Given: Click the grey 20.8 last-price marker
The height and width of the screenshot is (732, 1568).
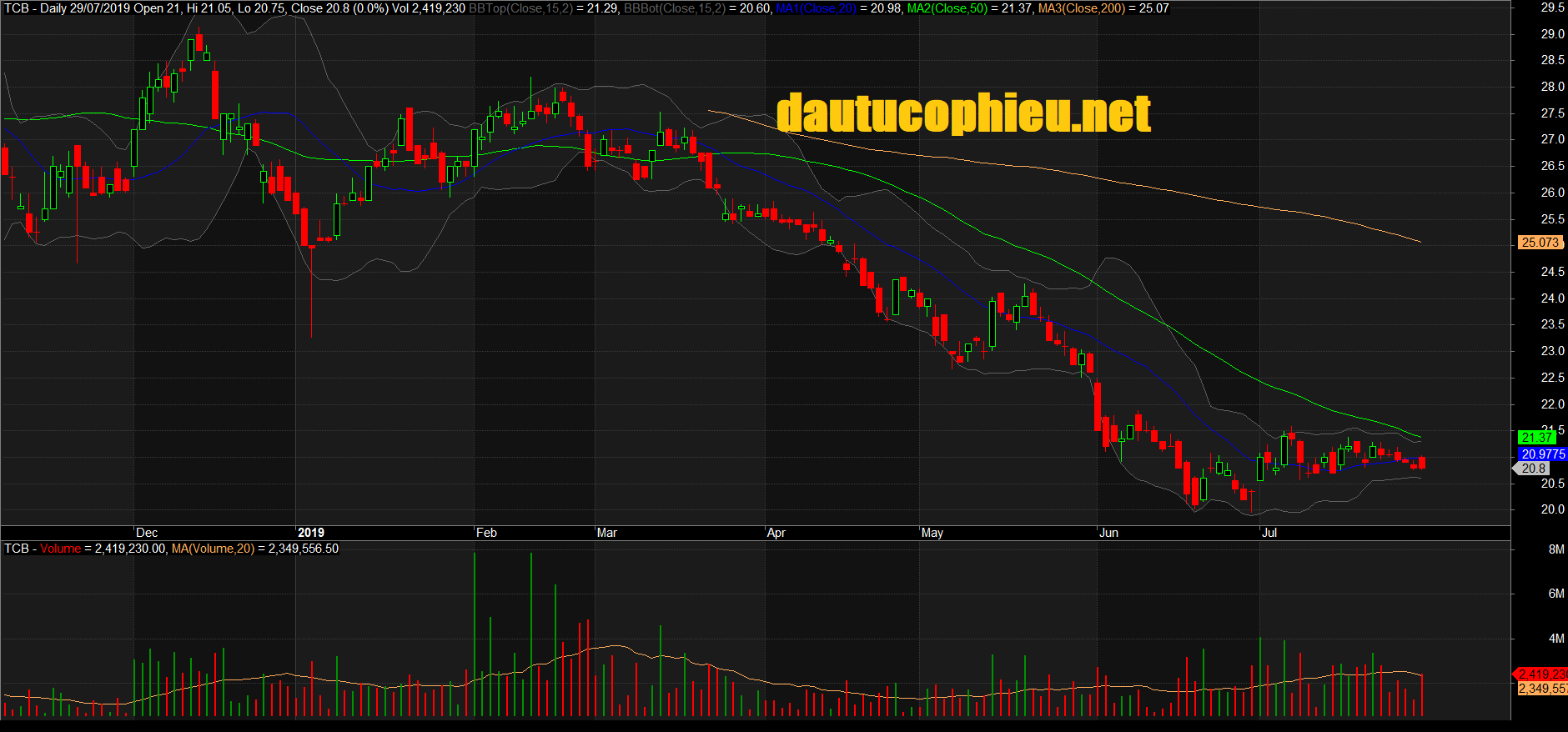Looking at the screenshot, I should [1533, 469].
